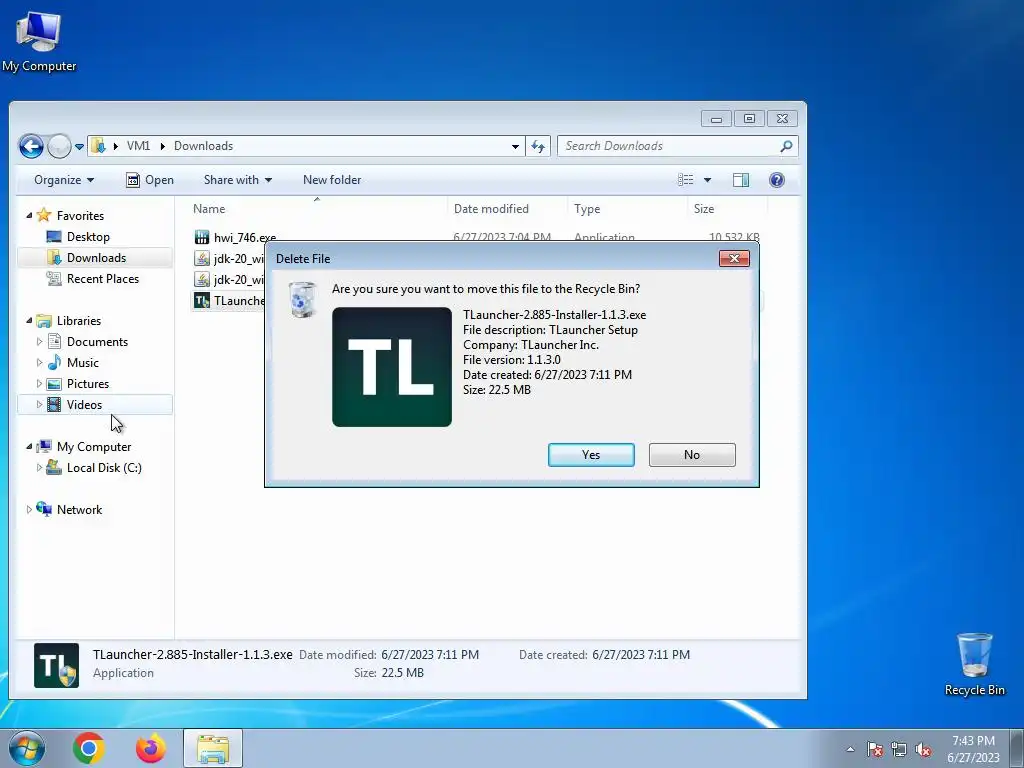
Task: Open the Share with menu
Action: click(238, 180)
